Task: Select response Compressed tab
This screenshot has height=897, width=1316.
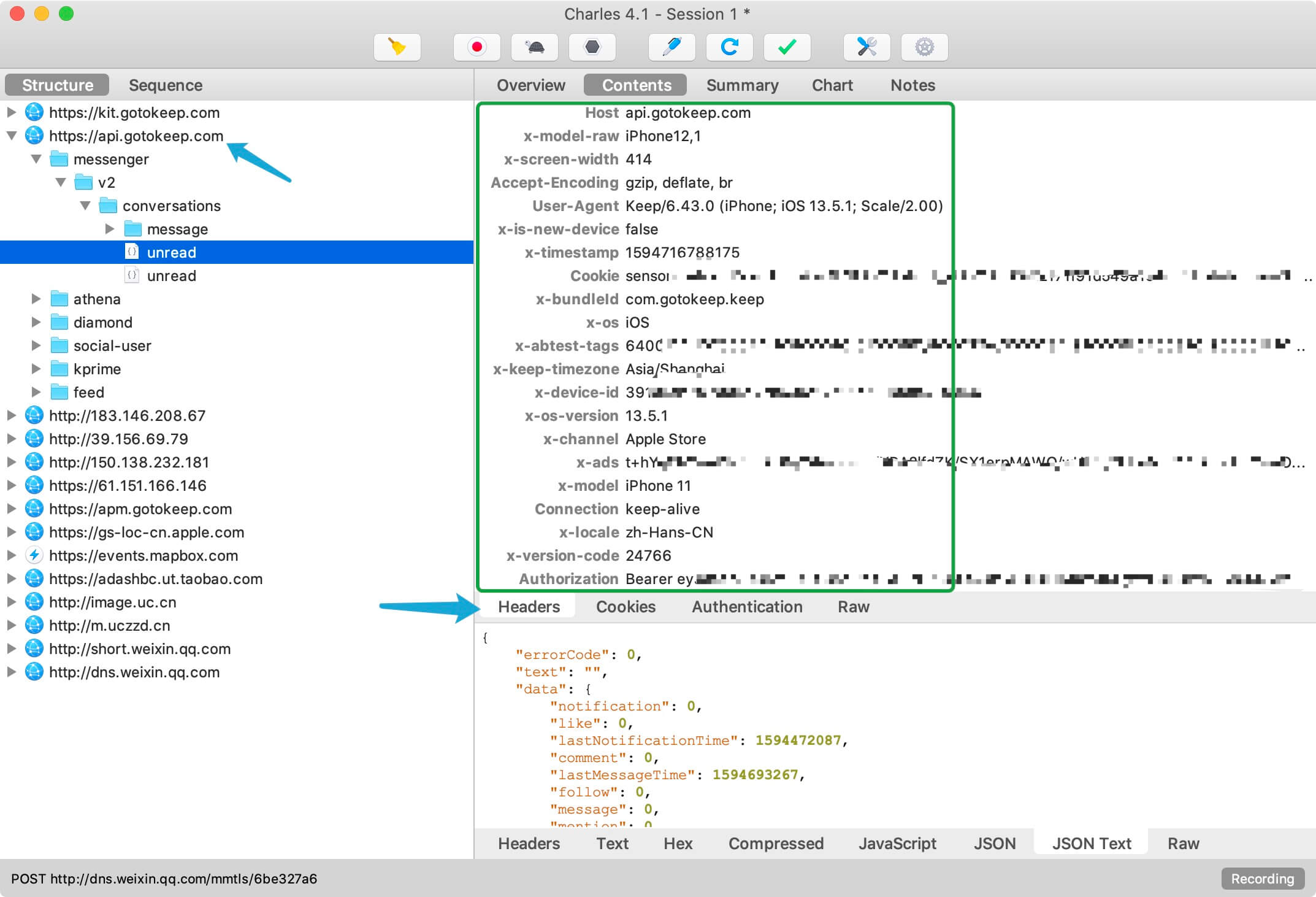Action: [776, 844]
